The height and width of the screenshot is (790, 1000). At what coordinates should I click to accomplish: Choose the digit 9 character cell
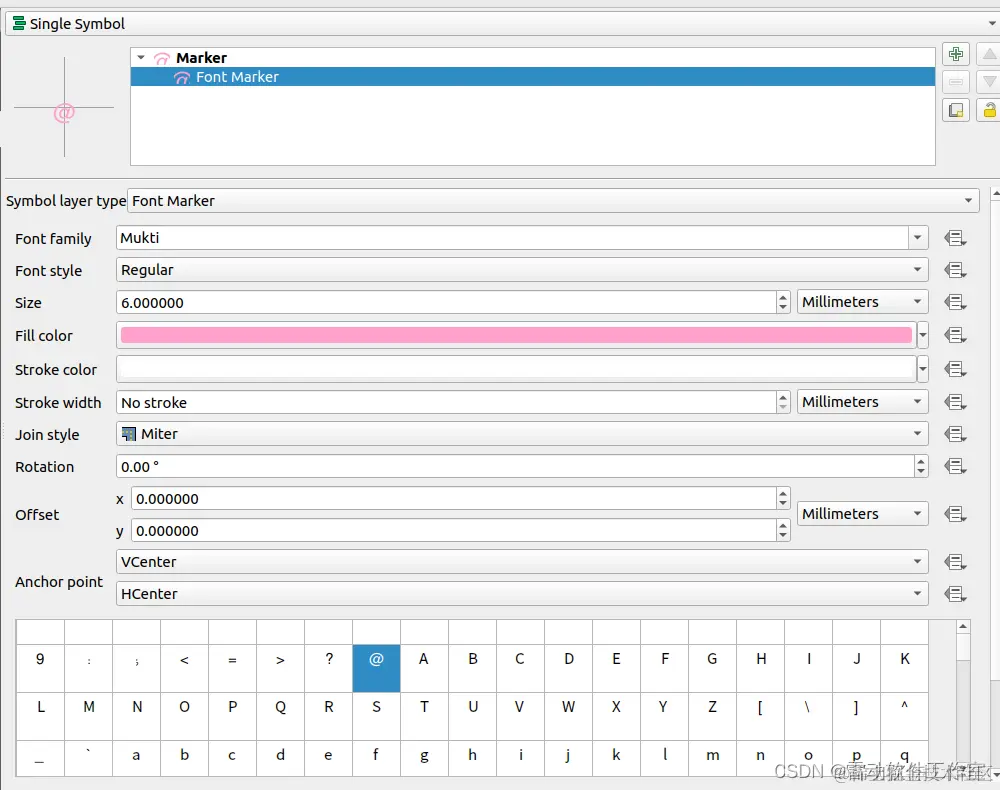click(x=40, y=668)
